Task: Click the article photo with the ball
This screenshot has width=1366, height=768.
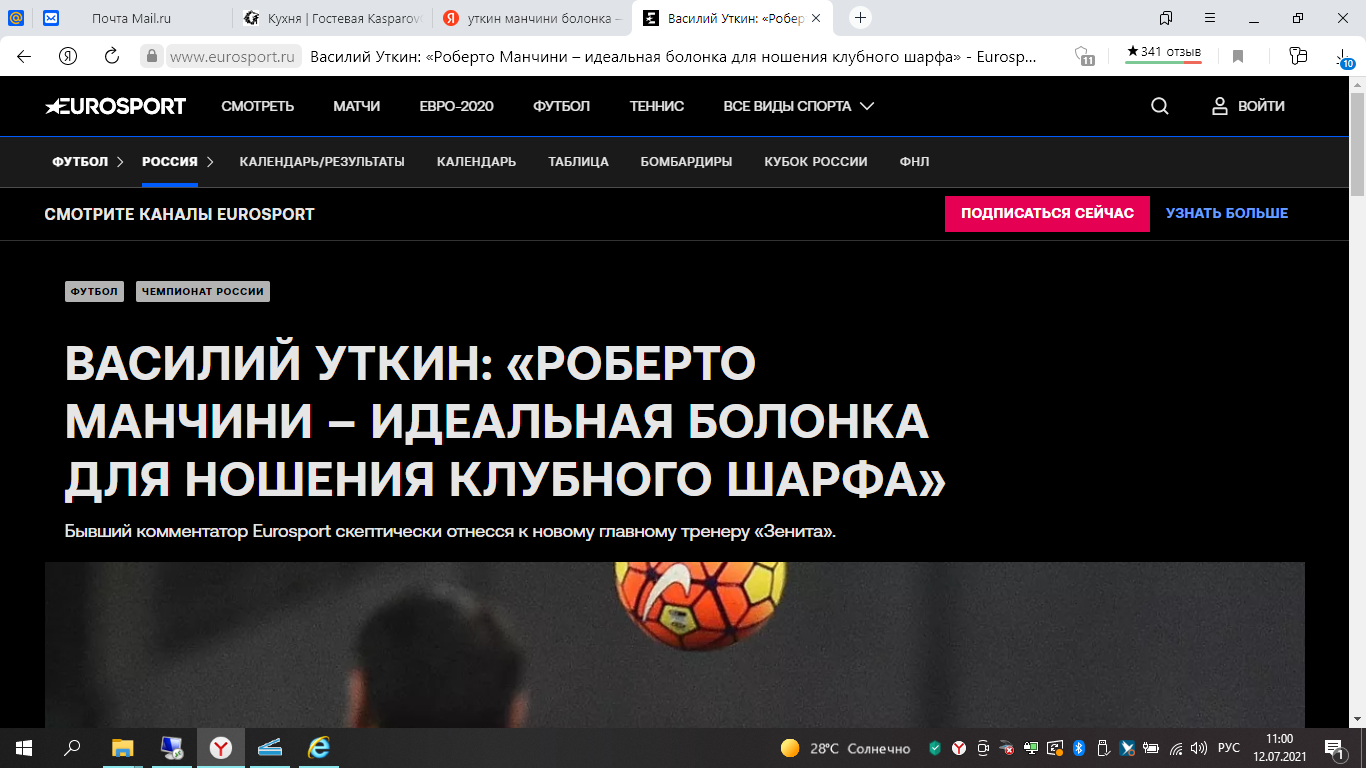Action: [x=675, y=645]
